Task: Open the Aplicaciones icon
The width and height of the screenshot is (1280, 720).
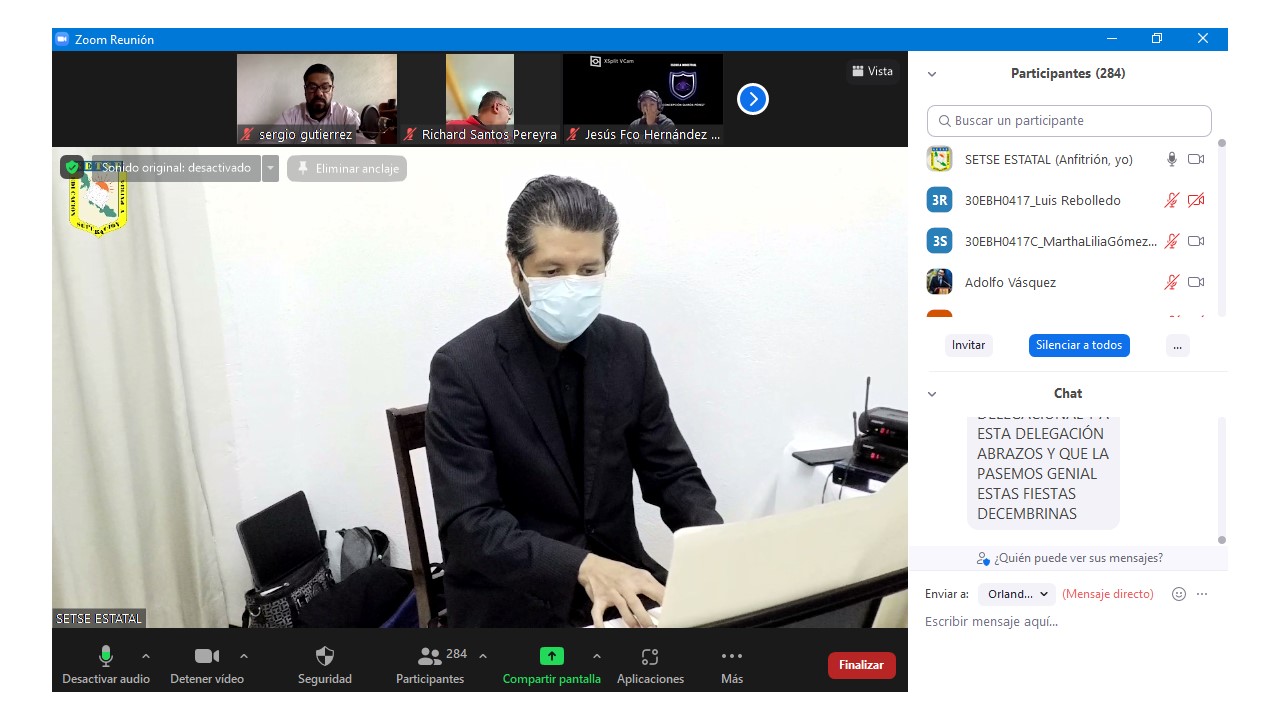Action: 650,656
